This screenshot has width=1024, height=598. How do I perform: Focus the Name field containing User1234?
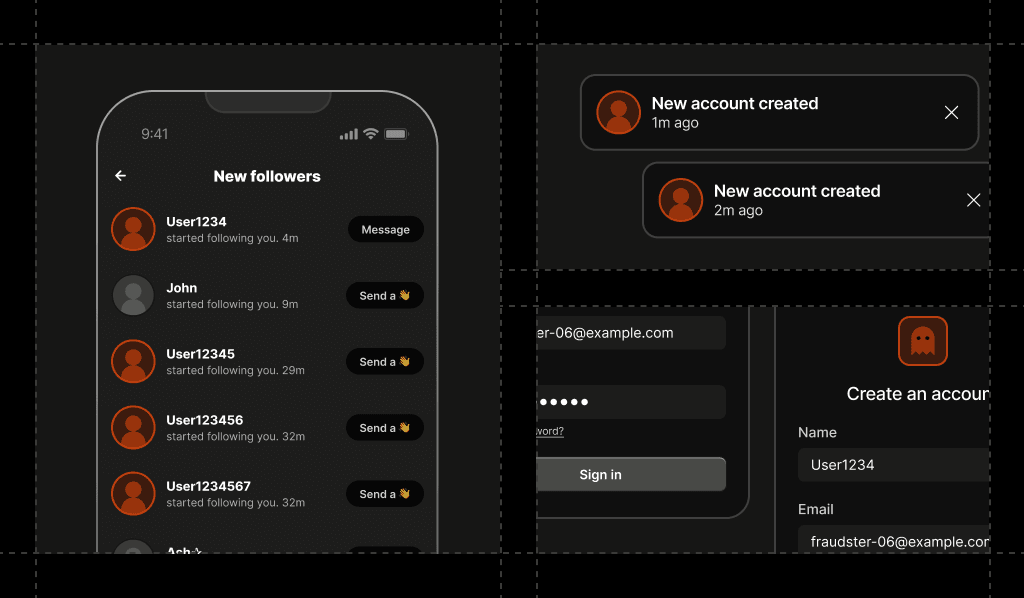point(893,465)
